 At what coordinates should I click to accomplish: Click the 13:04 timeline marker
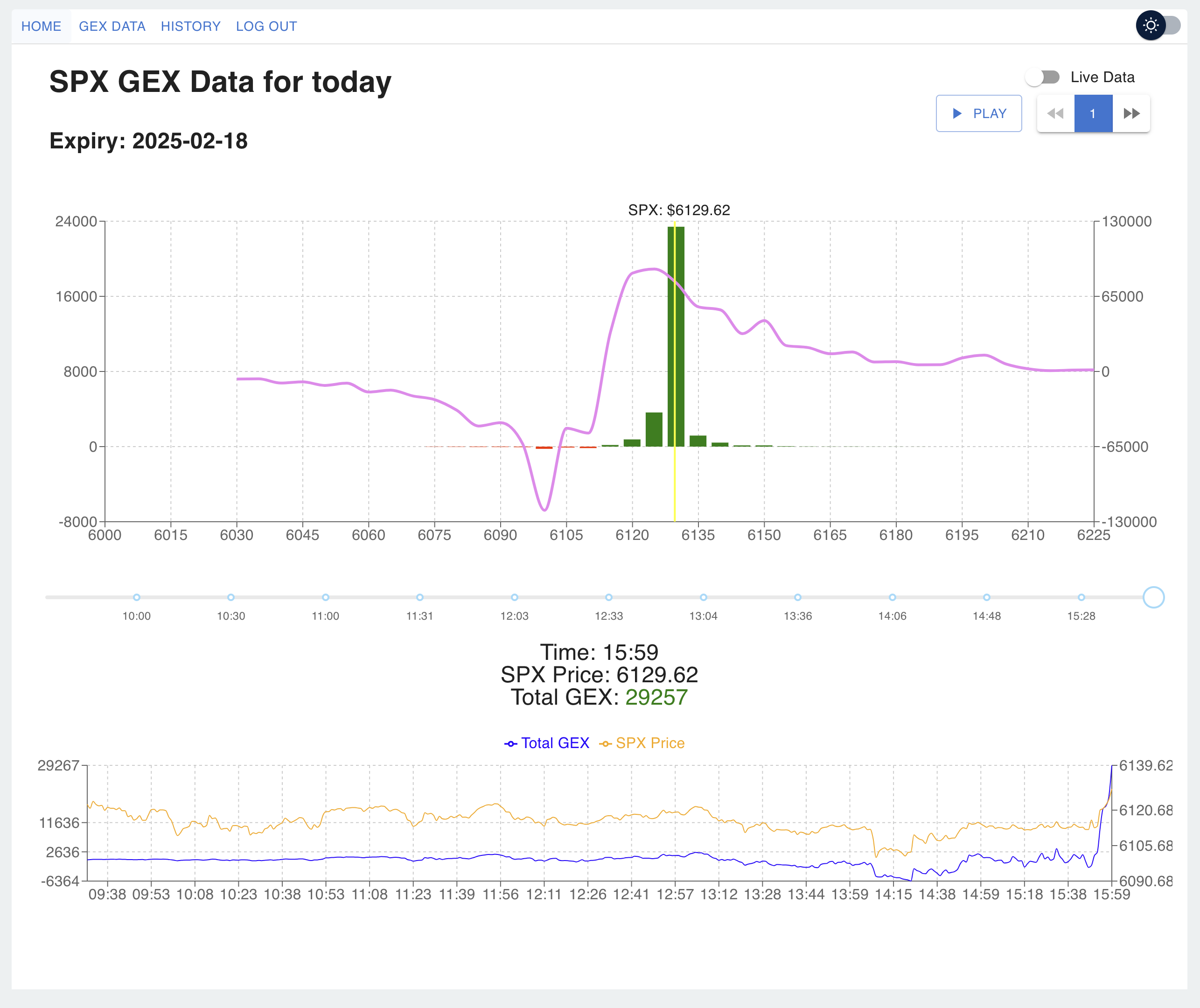704,597
